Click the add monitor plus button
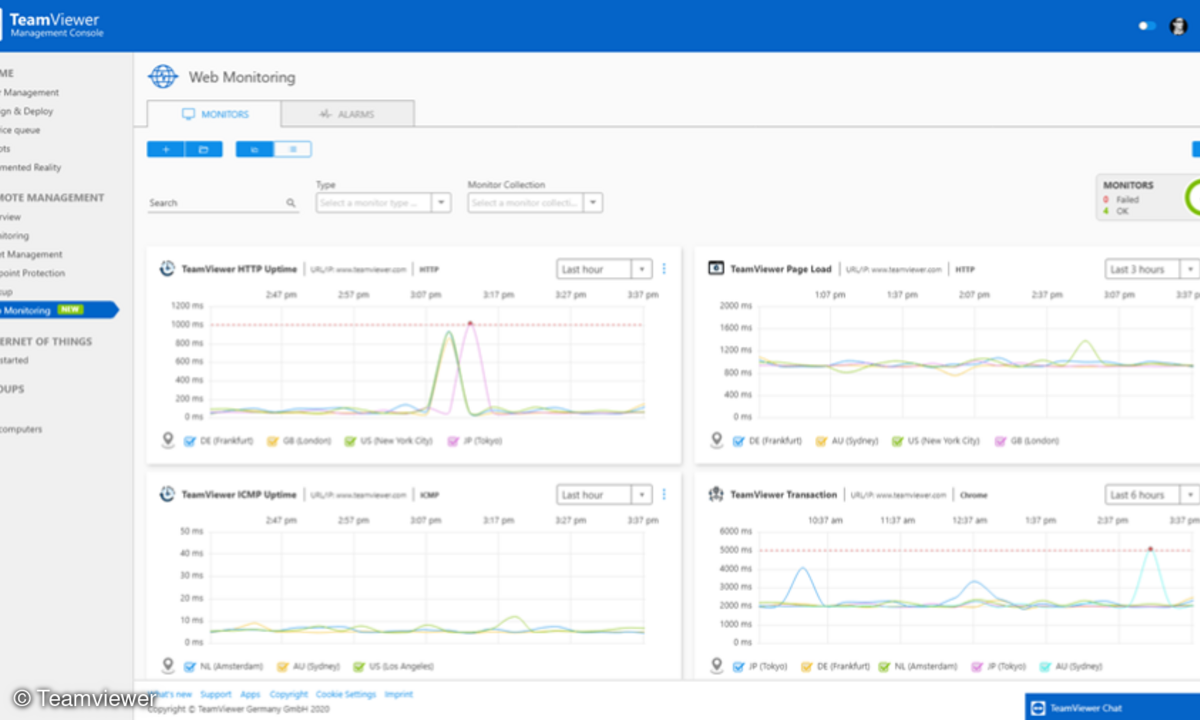Viewport: 1200px width, 720px height. (x=165, y=149)
